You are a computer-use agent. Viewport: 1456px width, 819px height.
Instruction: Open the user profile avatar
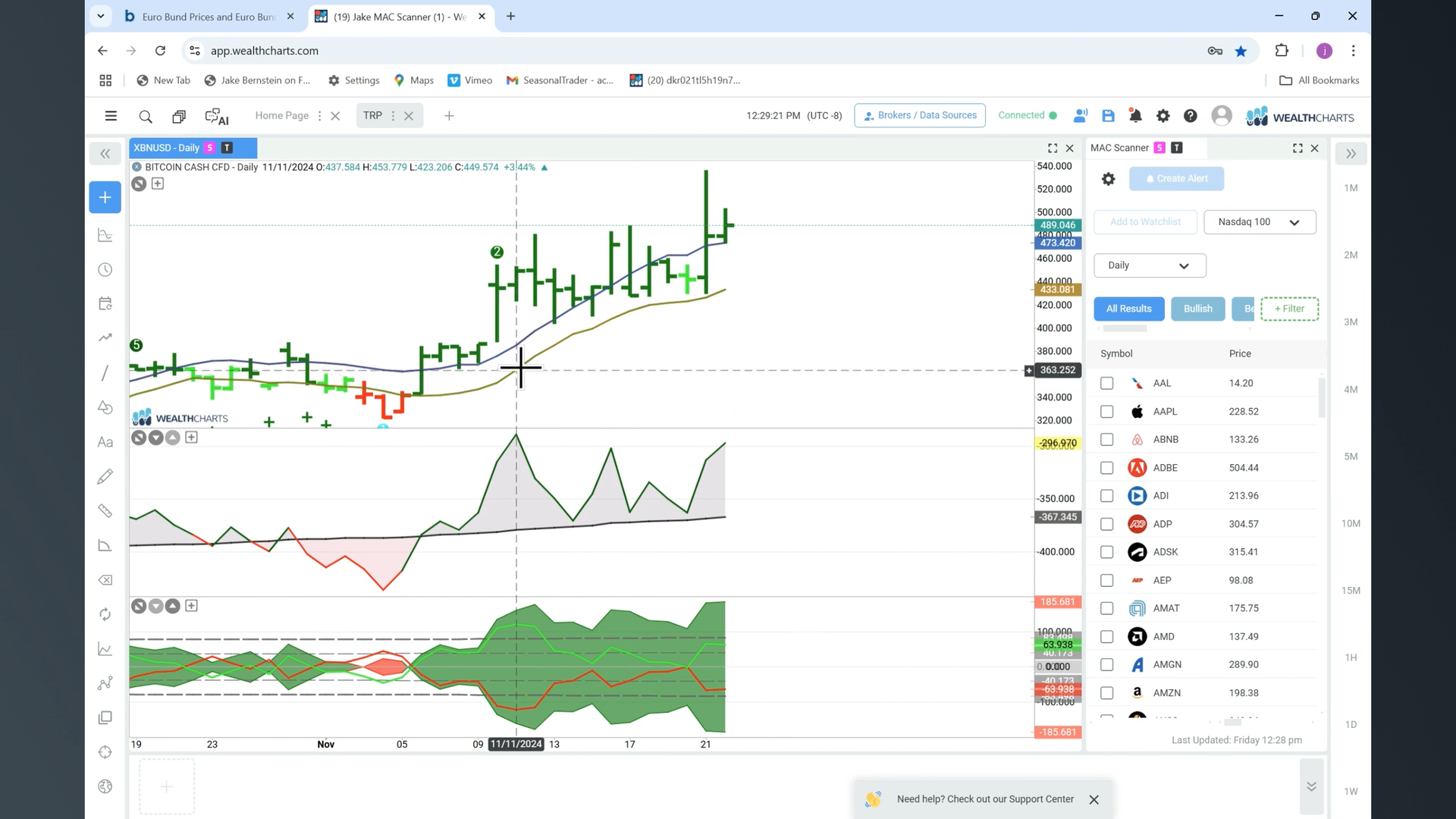(x=1221, y=116)
